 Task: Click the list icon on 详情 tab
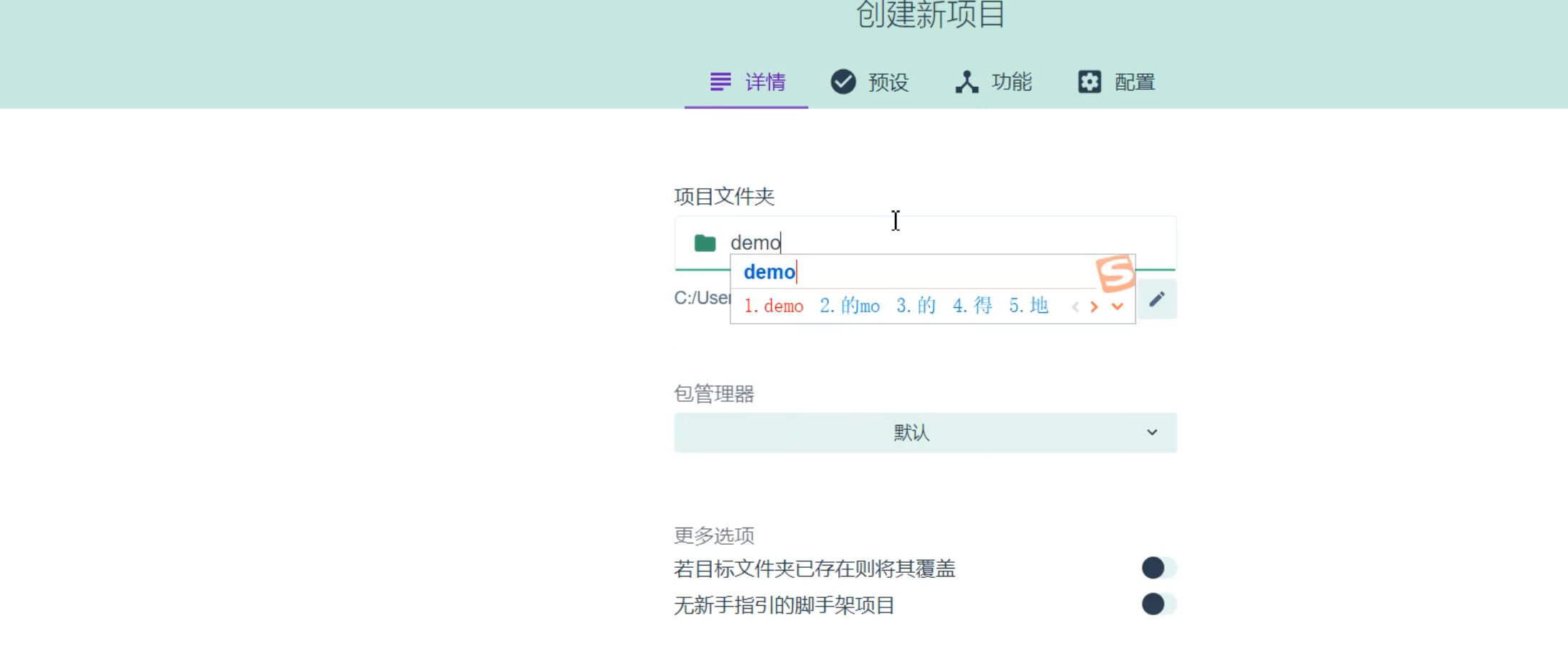tap(720, 81)
